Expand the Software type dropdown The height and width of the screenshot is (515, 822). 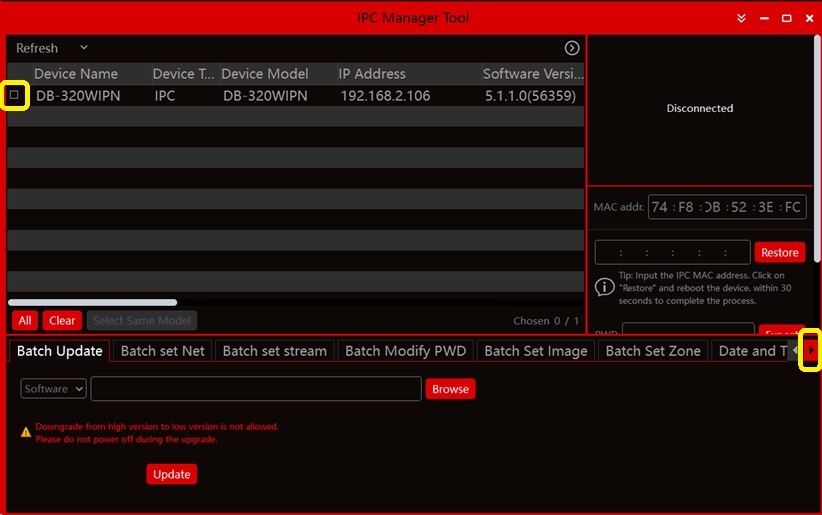pyautogui.click(x=54, y=389)
